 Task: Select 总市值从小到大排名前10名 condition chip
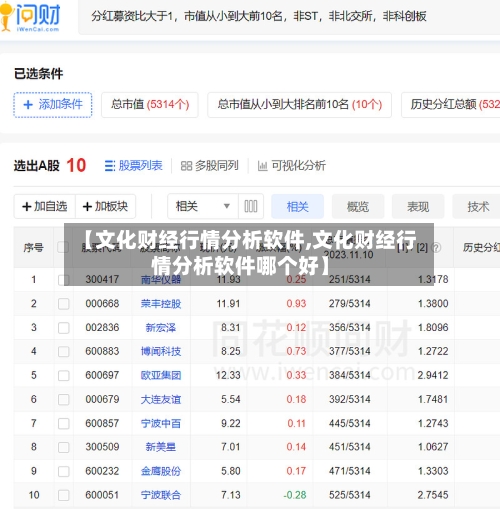pyautogui.click(x=299, y=105)
